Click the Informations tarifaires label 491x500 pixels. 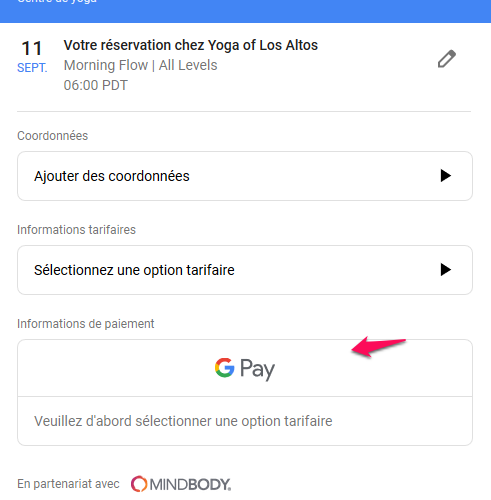(76, 230)
